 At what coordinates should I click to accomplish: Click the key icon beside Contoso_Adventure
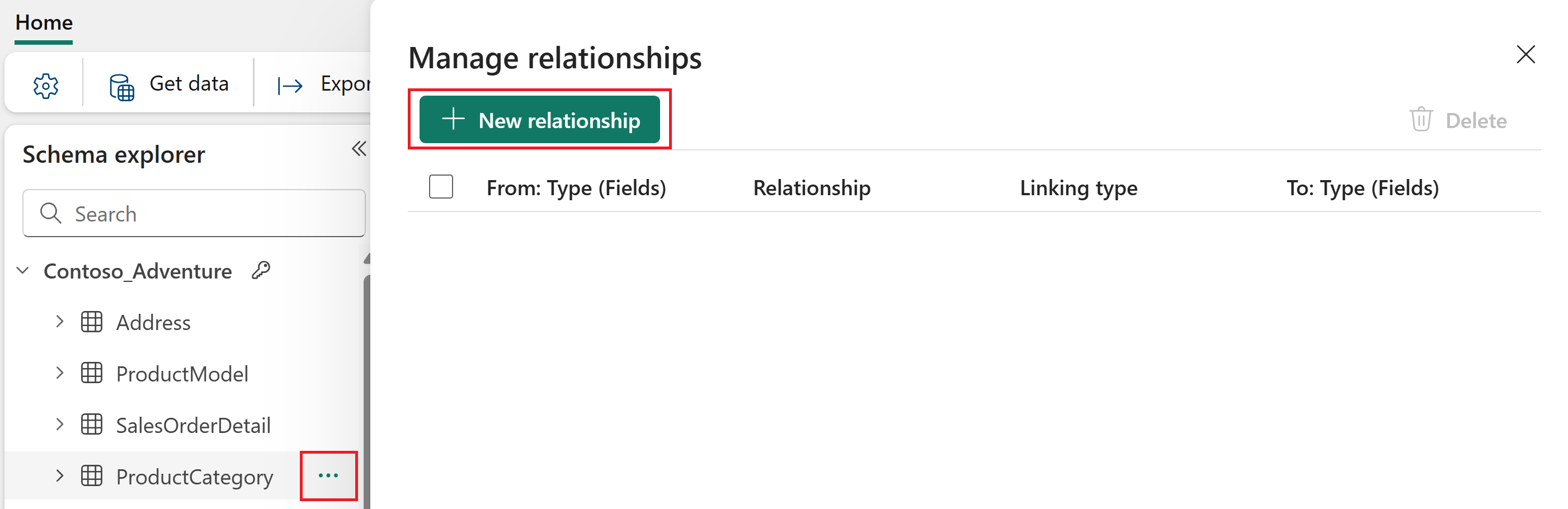[261, 270]
